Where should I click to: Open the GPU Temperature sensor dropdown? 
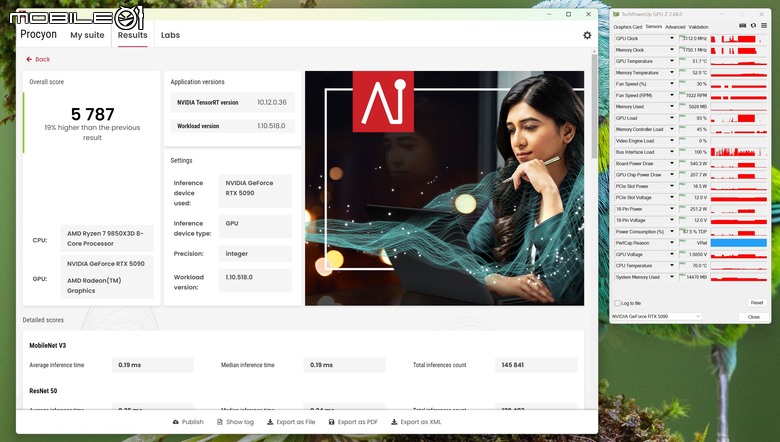click(672, 61)
